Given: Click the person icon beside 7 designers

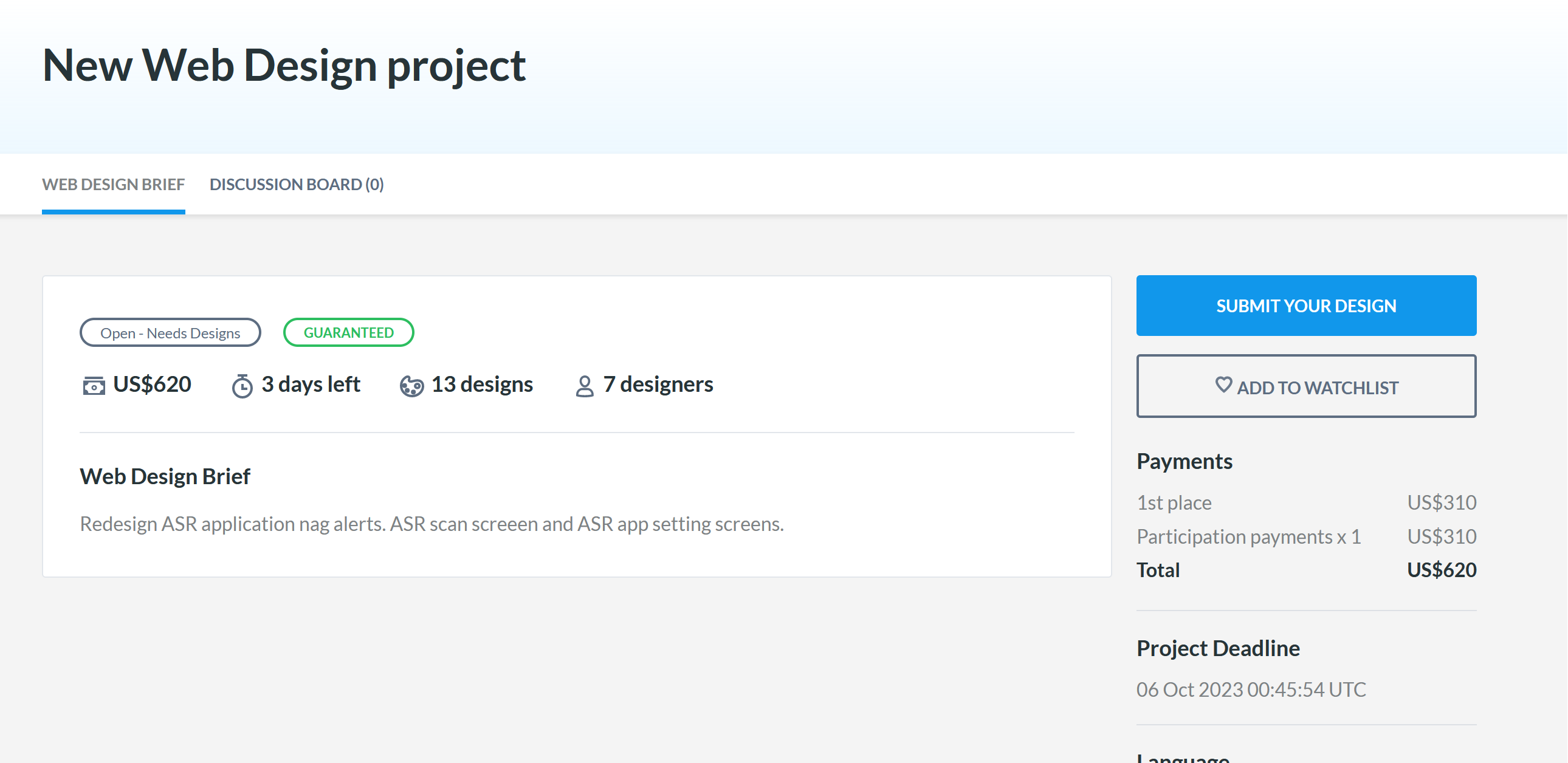Looking at the screenshot, I should pos(584,386).
